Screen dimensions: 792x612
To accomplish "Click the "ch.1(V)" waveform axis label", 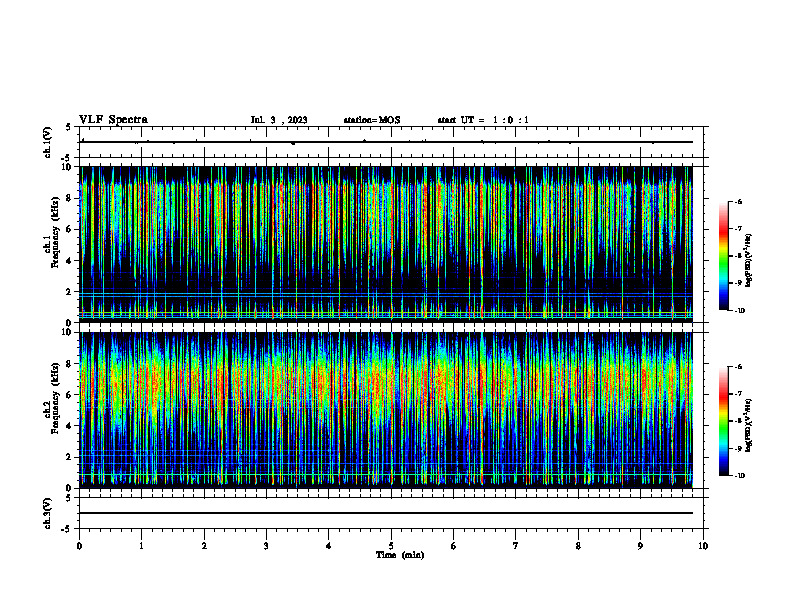I will pos(48,142).
